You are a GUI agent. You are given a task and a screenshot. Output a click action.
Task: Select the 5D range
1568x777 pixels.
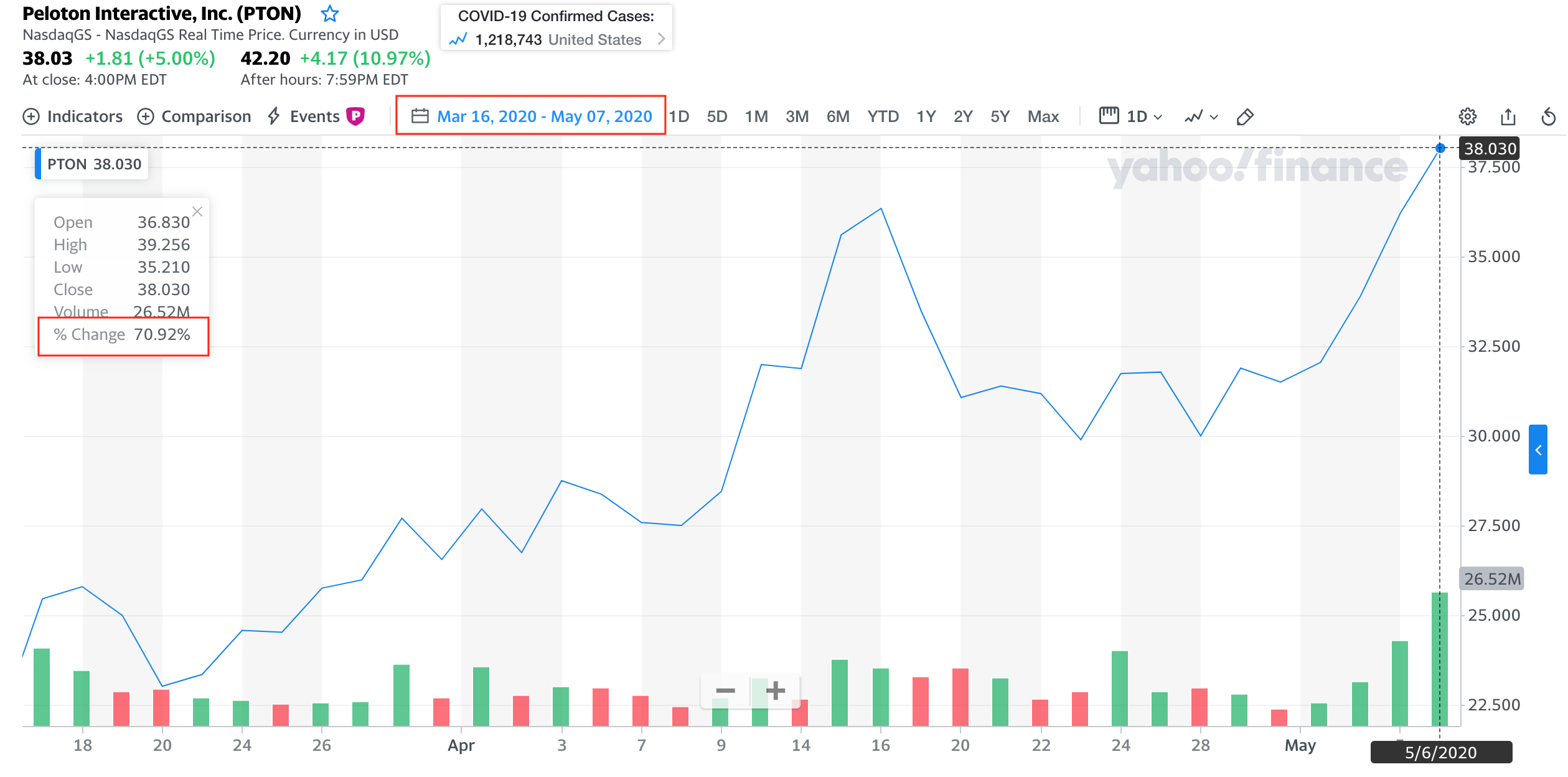click(x=717, y=116)
